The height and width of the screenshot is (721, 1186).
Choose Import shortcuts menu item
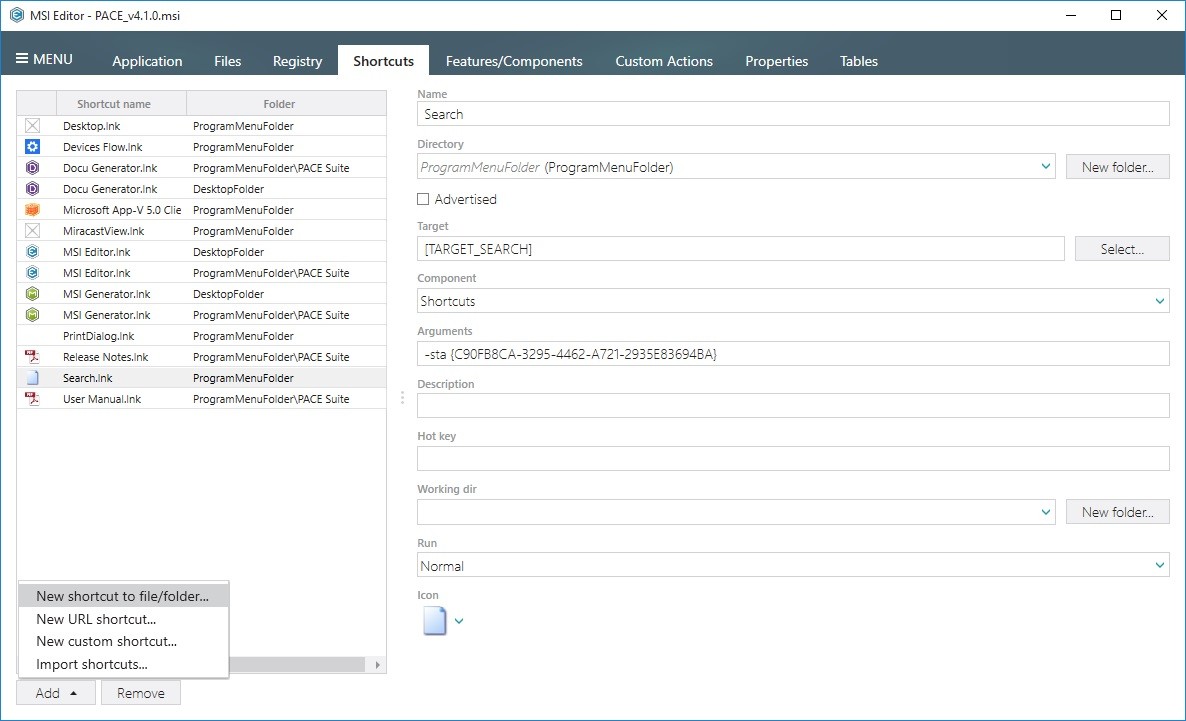tap(123, 664)
